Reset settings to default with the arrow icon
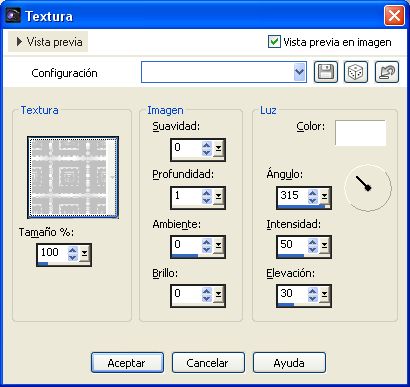 click(x=387, y=72)
